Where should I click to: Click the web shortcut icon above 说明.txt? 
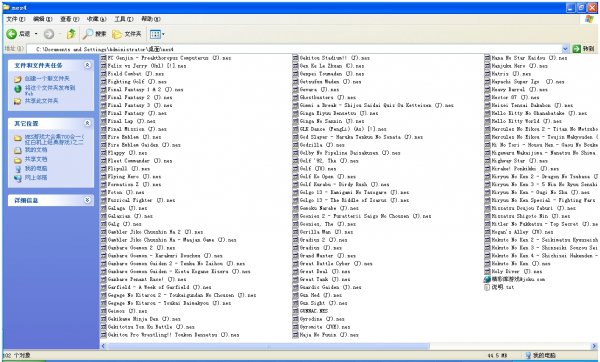(487, 279)
